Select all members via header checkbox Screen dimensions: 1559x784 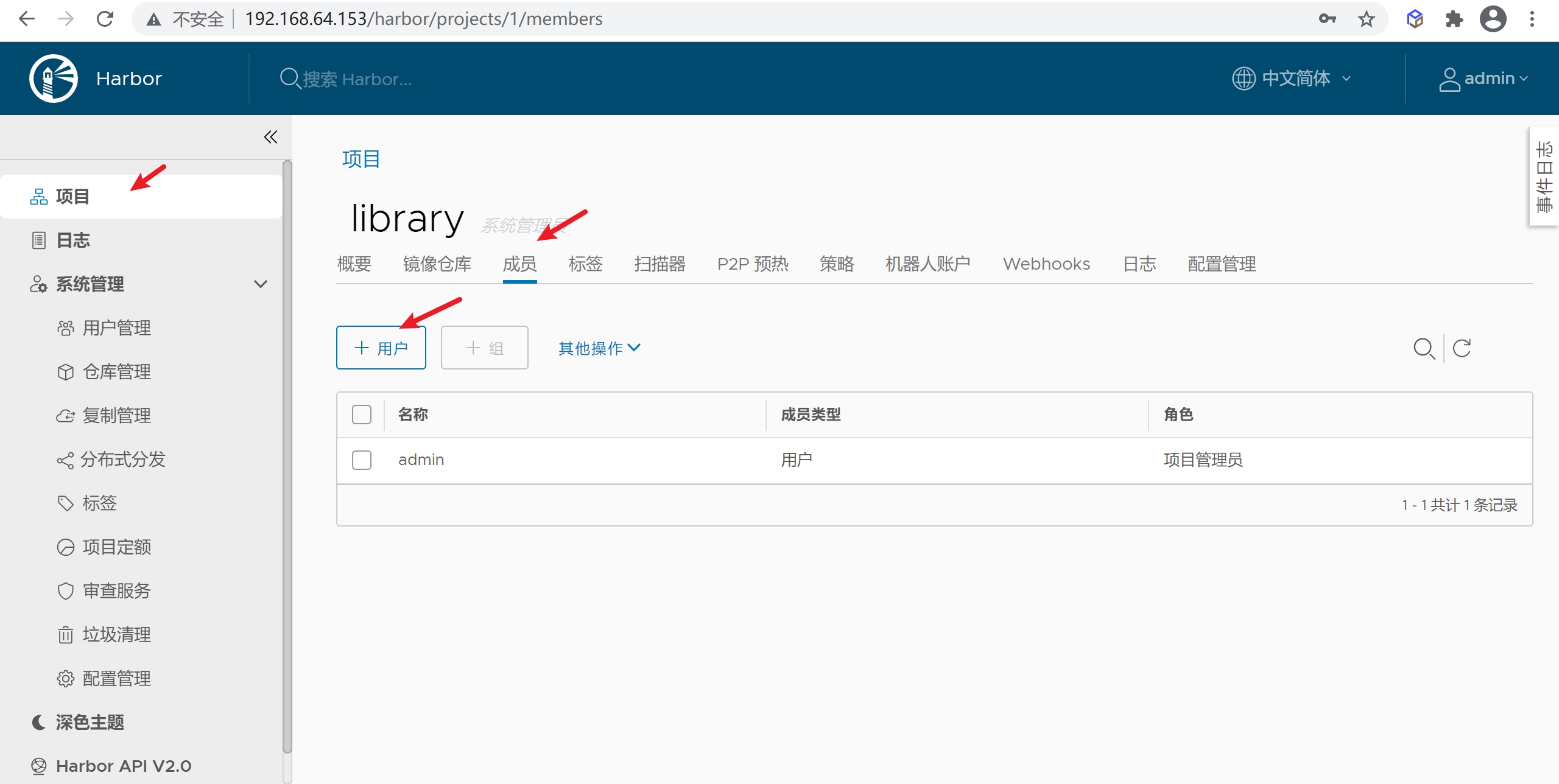click(361, 414)
